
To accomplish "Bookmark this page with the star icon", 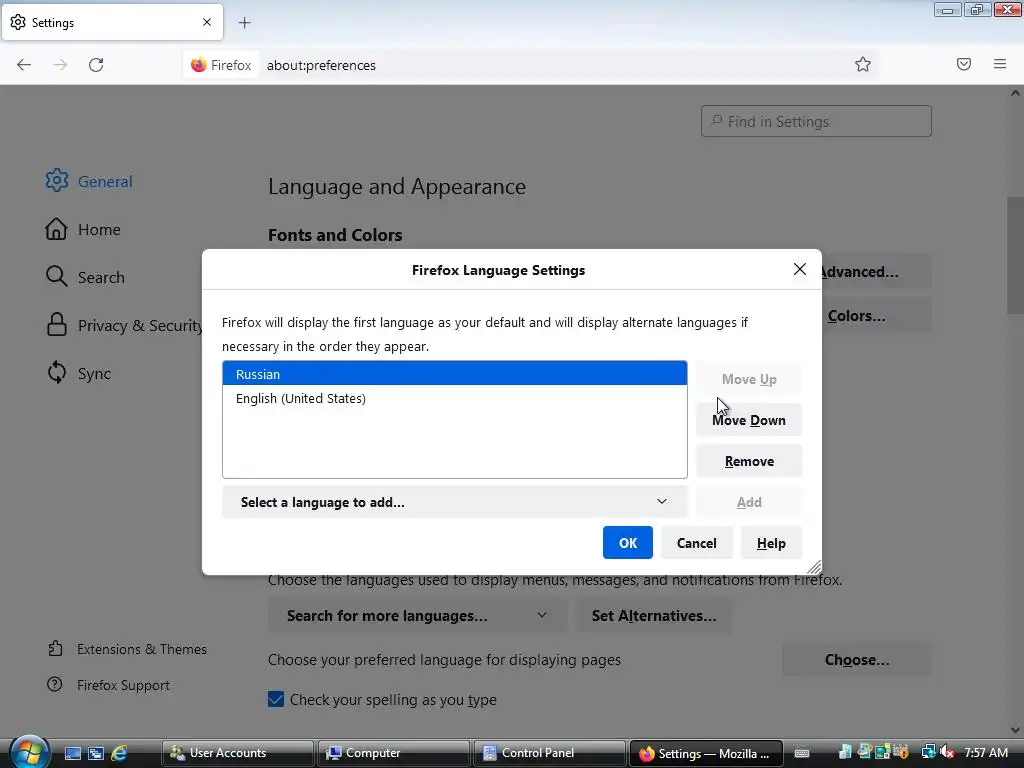I will click(x=863, y=64).
